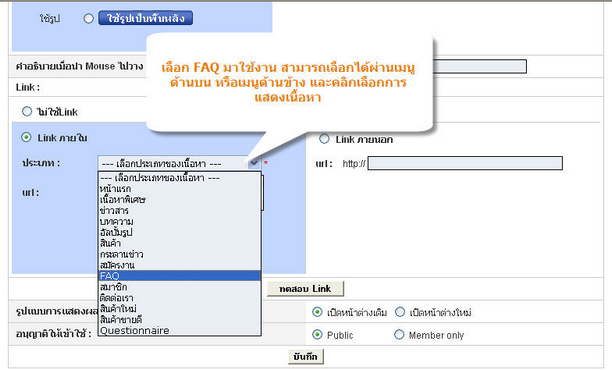This screenshot has width=612, height=370.
Task: Select อัลบั้มรูป in the dropdown list
Action: tap(180, 233)
